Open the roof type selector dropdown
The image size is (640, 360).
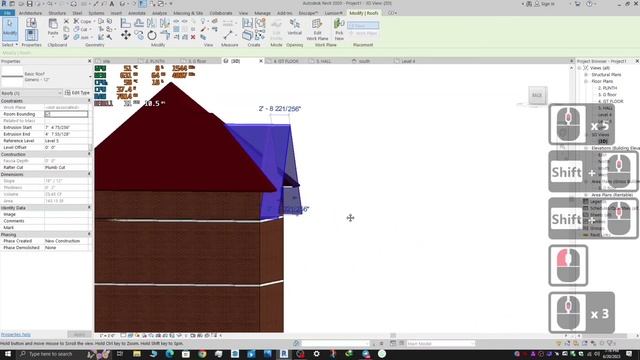point(90,76)
